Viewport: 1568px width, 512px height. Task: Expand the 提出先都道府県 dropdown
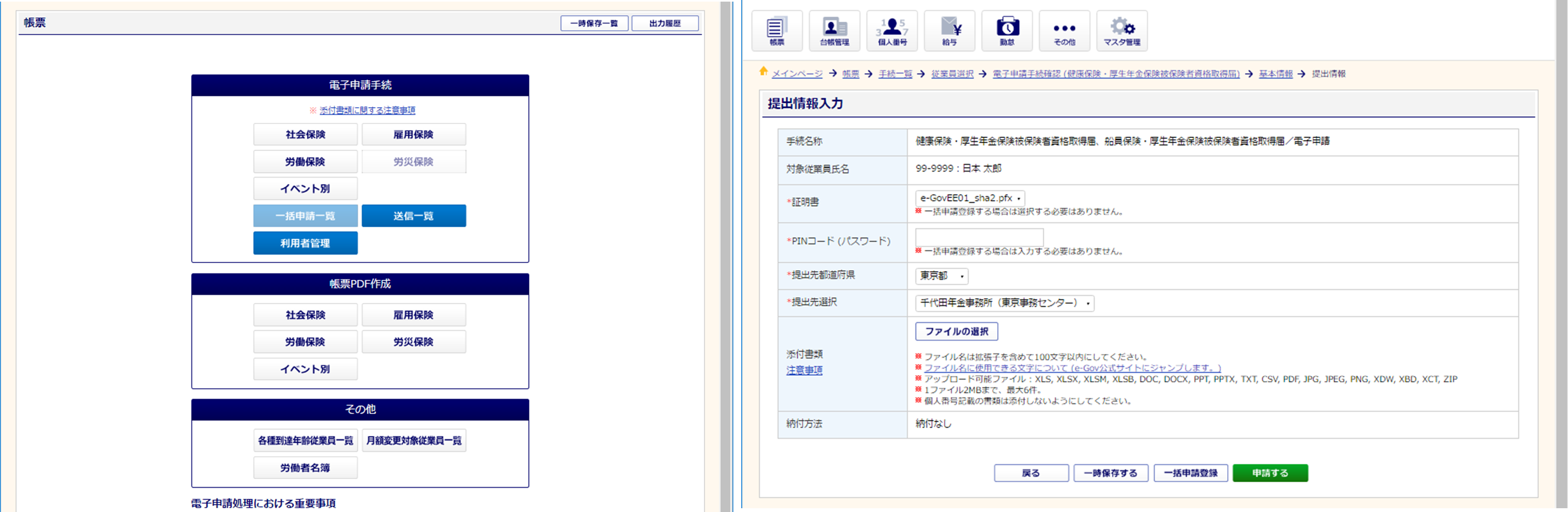[x=941, y=276]
